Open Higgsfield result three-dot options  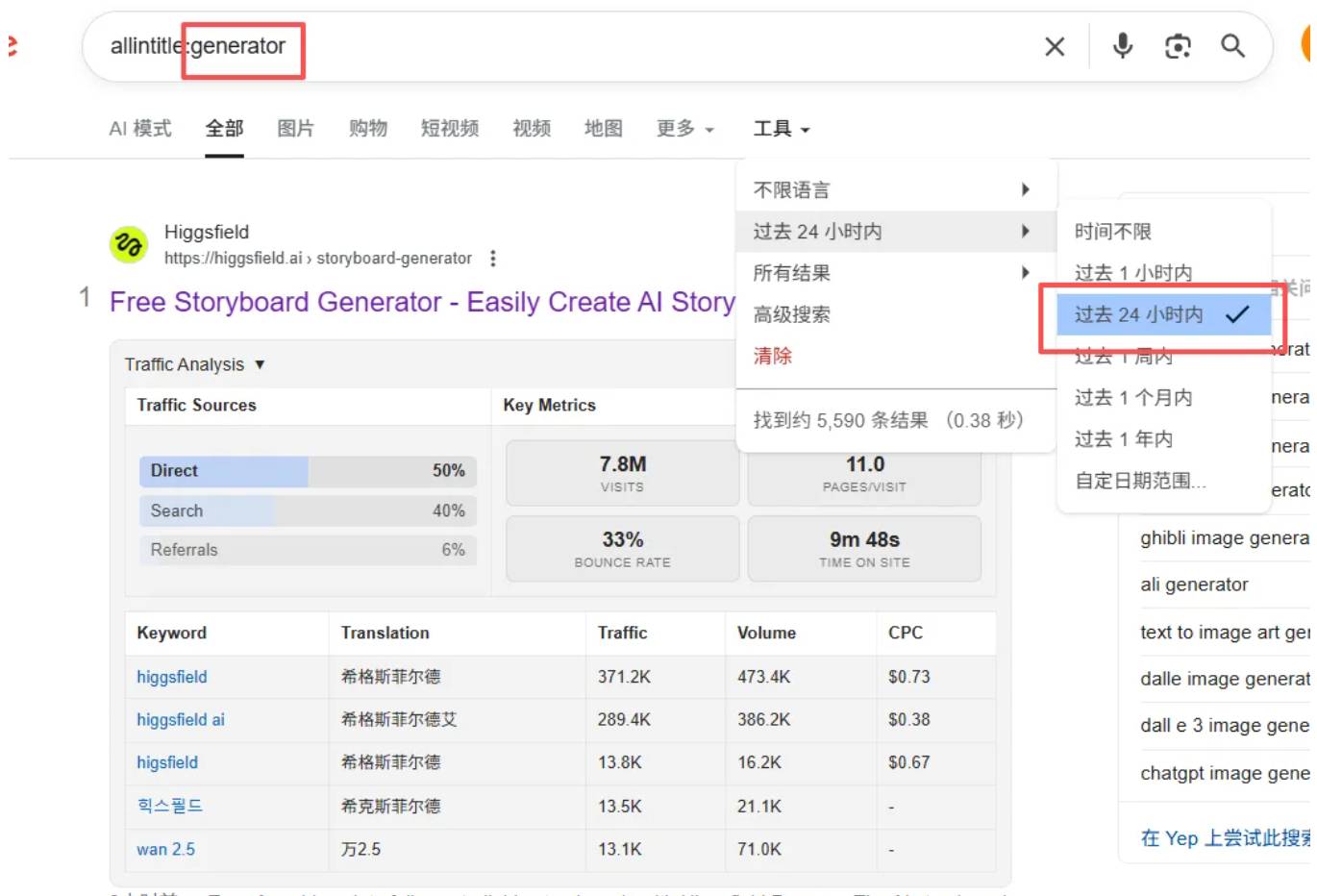tap(493, 259)
